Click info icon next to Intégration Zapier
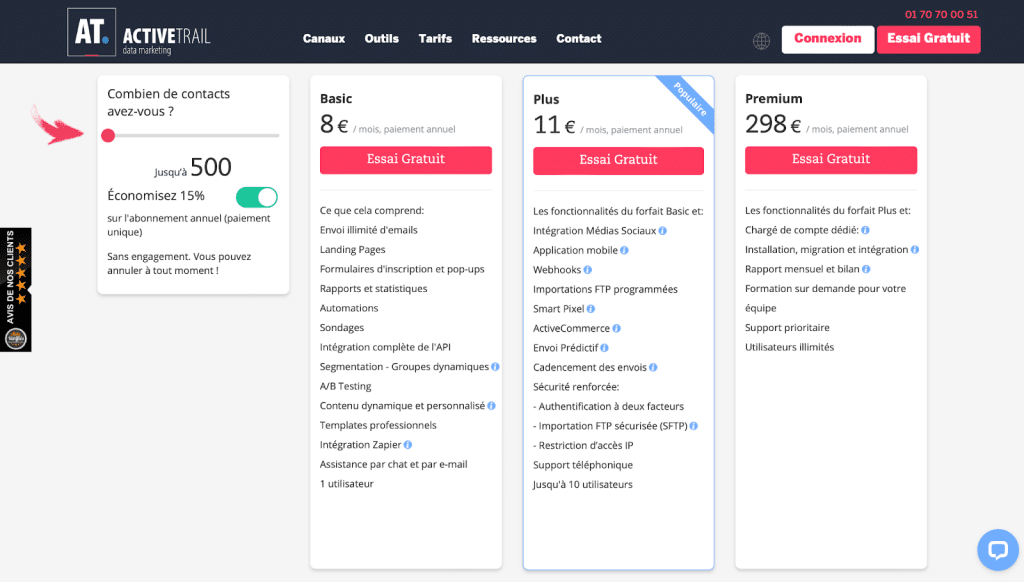 point(408,445)
